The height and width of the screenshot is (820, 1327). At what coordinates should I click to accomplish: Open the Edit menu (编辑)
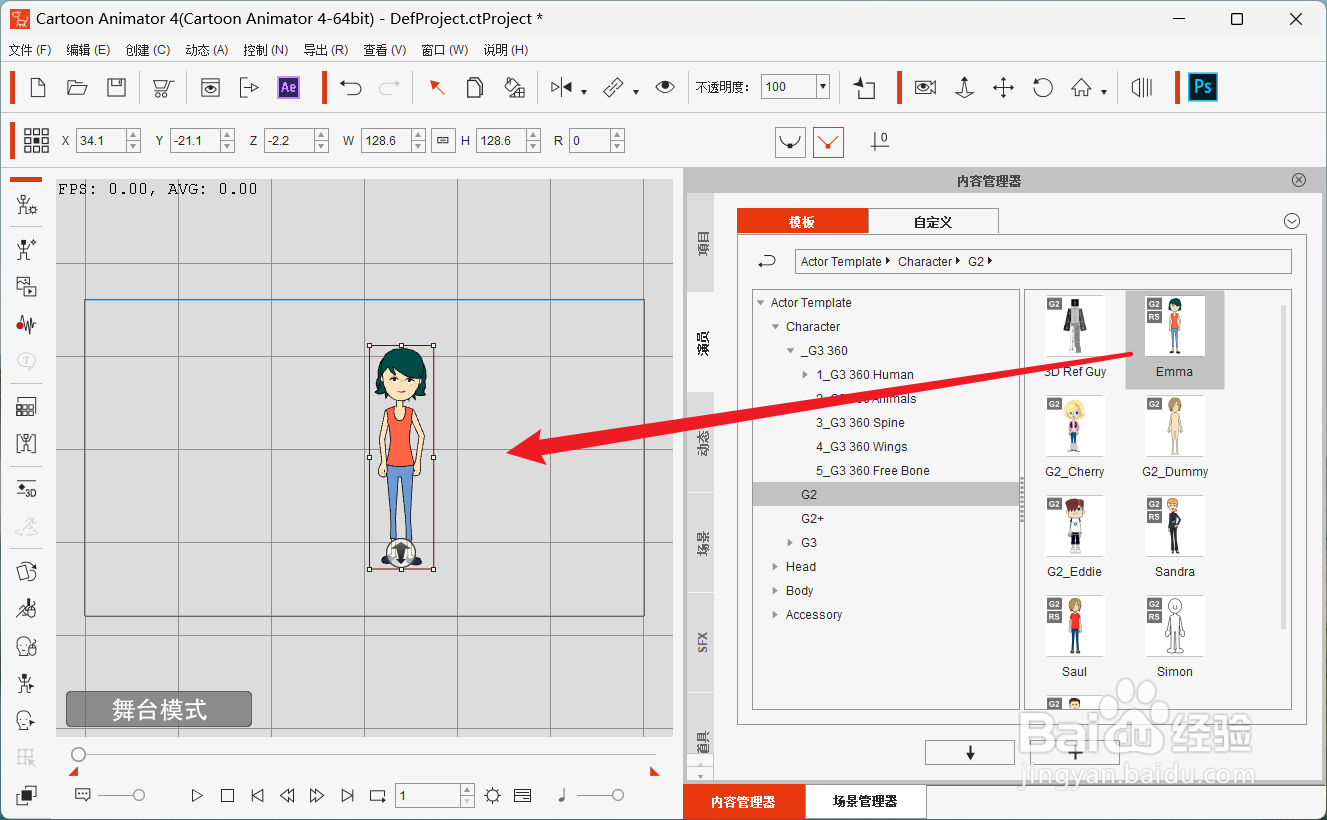88,50
